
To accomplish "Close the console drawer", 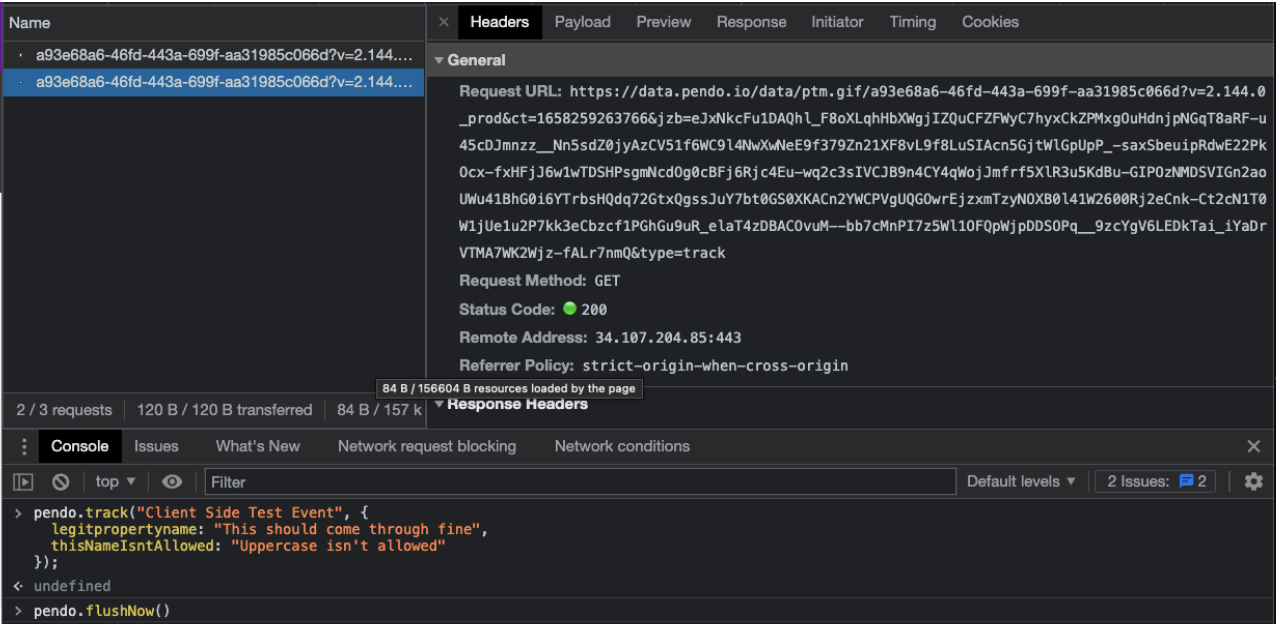I will (x=1254, y=446).
